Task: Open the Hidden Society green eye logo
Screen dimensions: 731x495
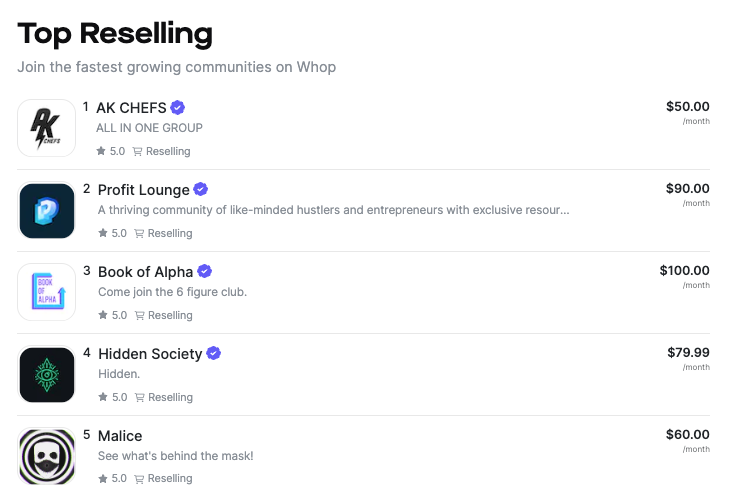Action: point(47,374)
